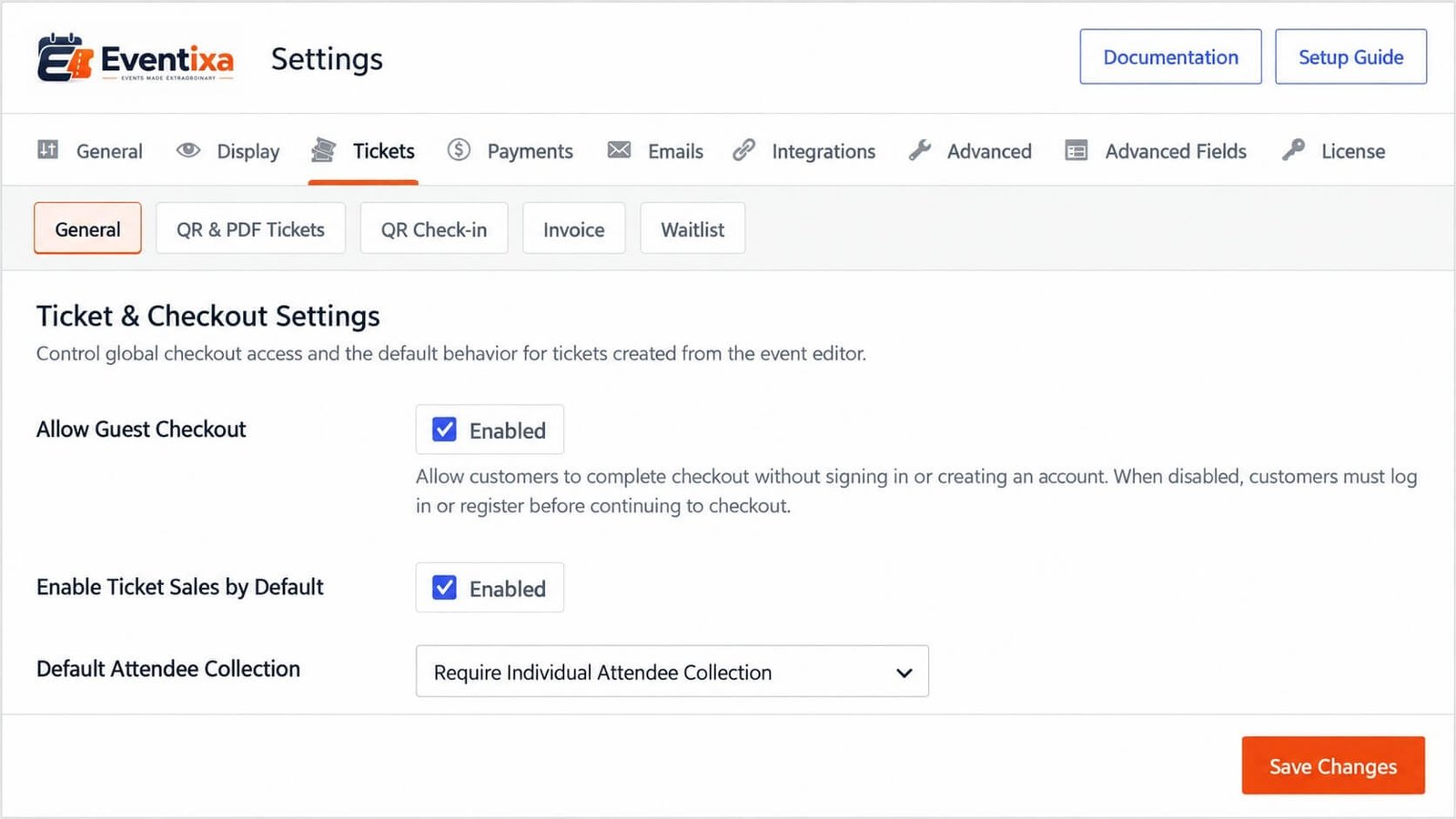1456x819 pixels.
Task: Click the General tab sliders icon
Action: tap(48, 150)
